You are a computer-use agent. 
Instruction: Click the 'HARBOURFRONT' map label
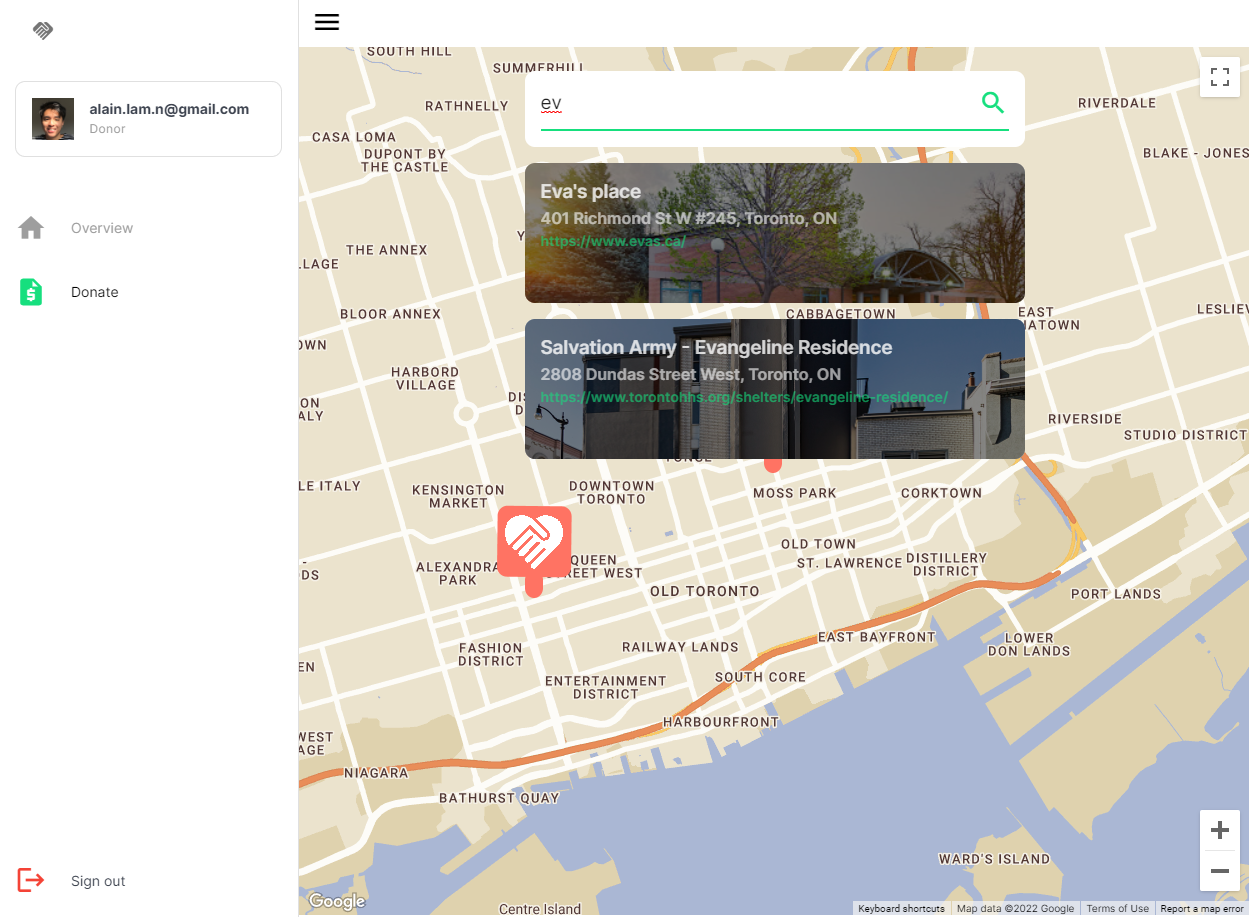[x=721, y=722]
